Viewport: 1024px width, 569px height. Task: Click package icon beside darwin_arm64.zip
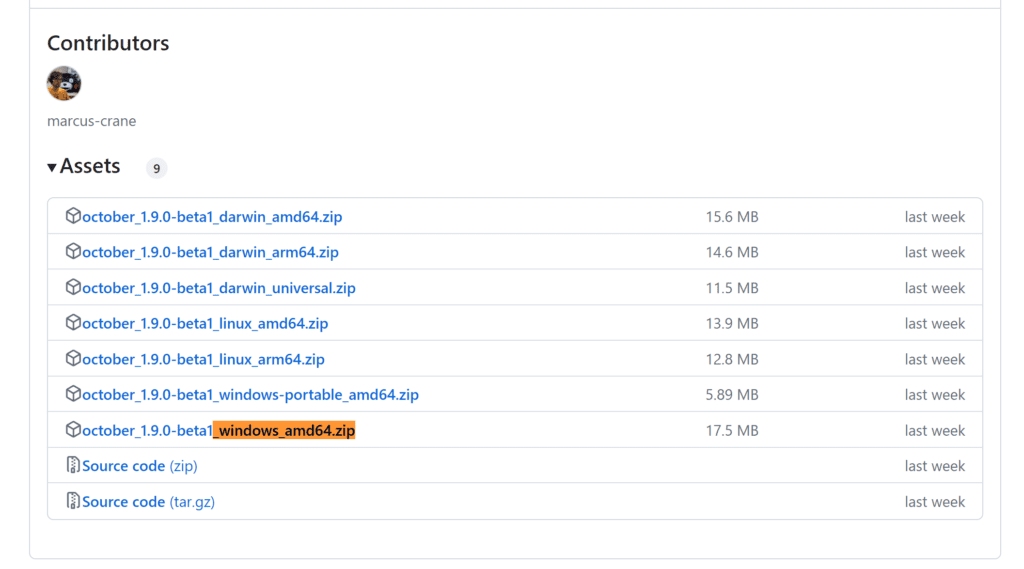[x=73, y=252]
